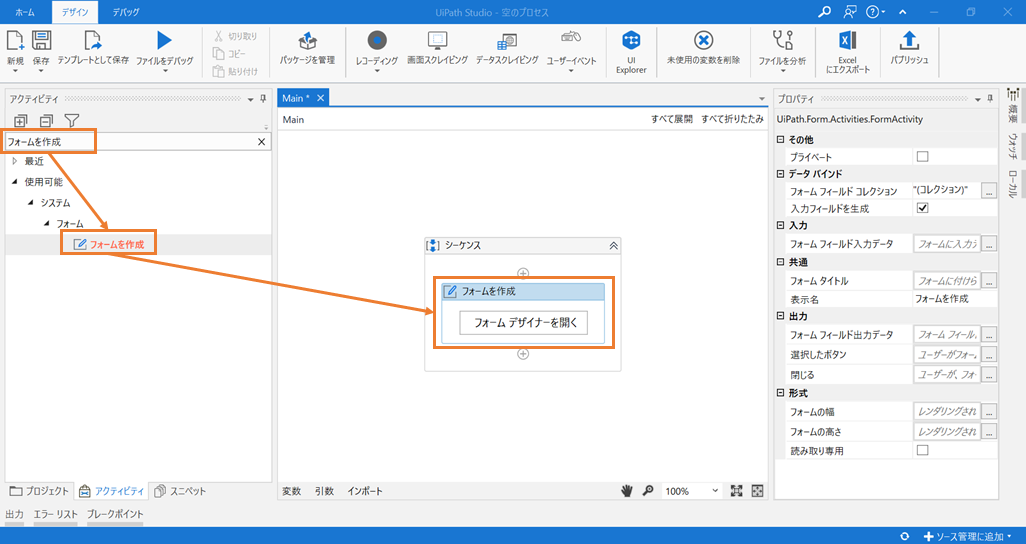Open the 引数 tab in the designer footer

324,491
